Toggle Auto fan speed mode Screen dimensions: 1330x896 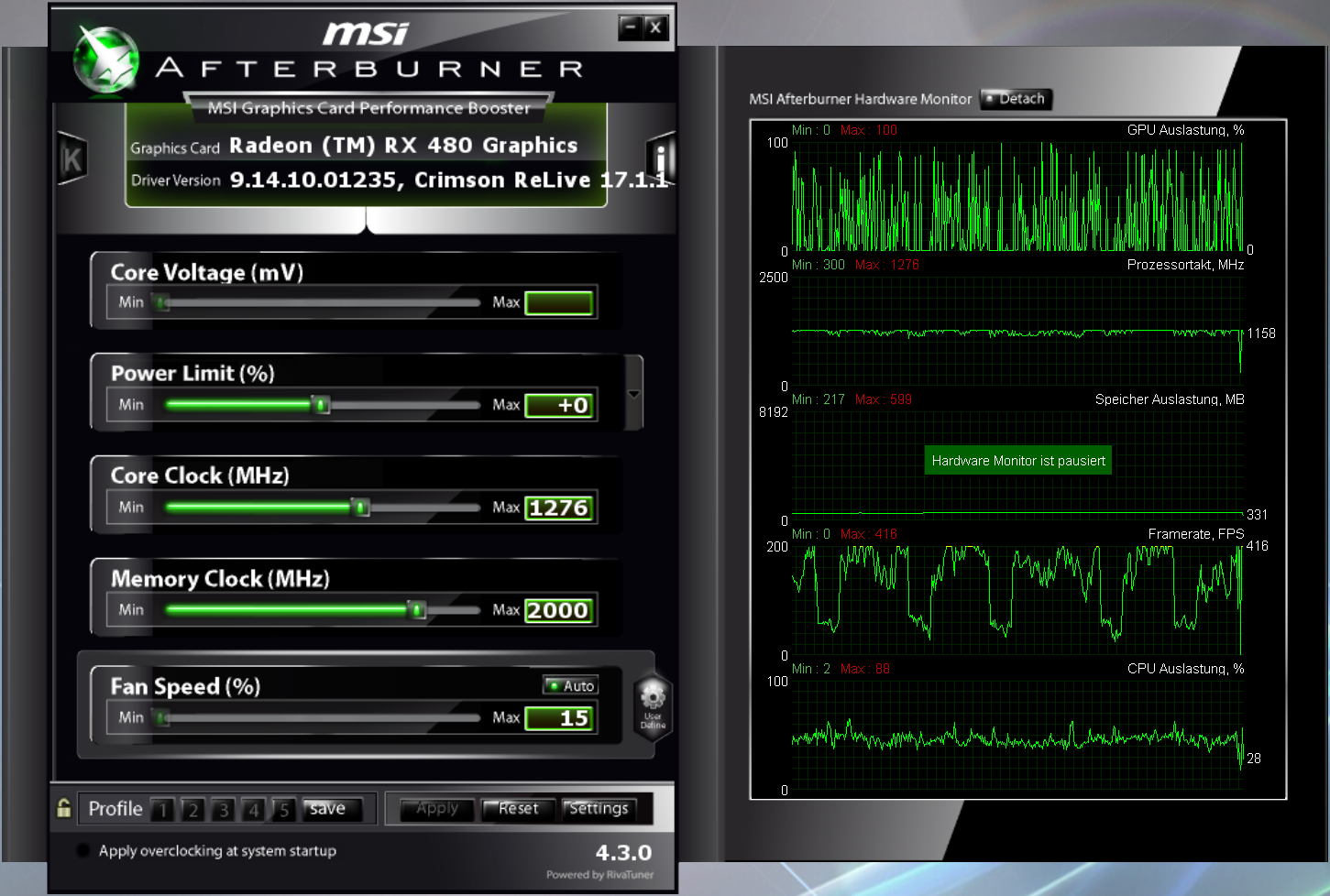point(570,685)
